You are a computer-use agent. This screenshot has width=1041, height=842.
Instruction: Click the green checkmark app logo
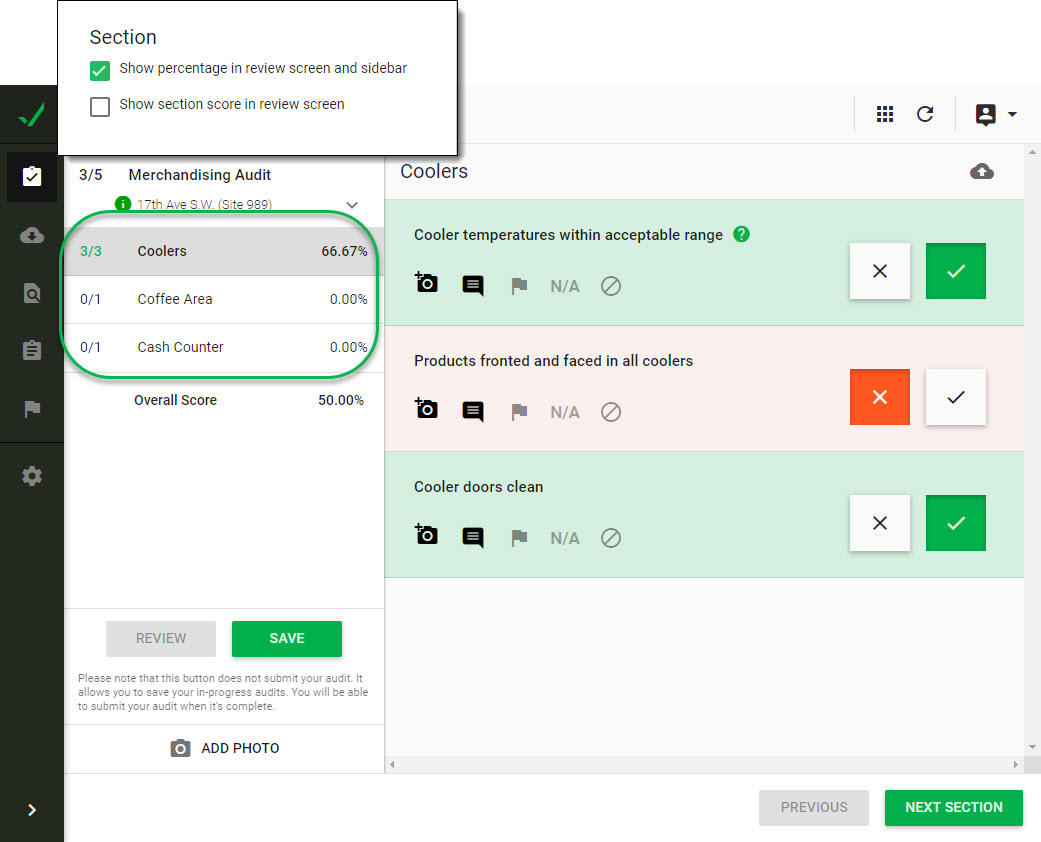31,115
